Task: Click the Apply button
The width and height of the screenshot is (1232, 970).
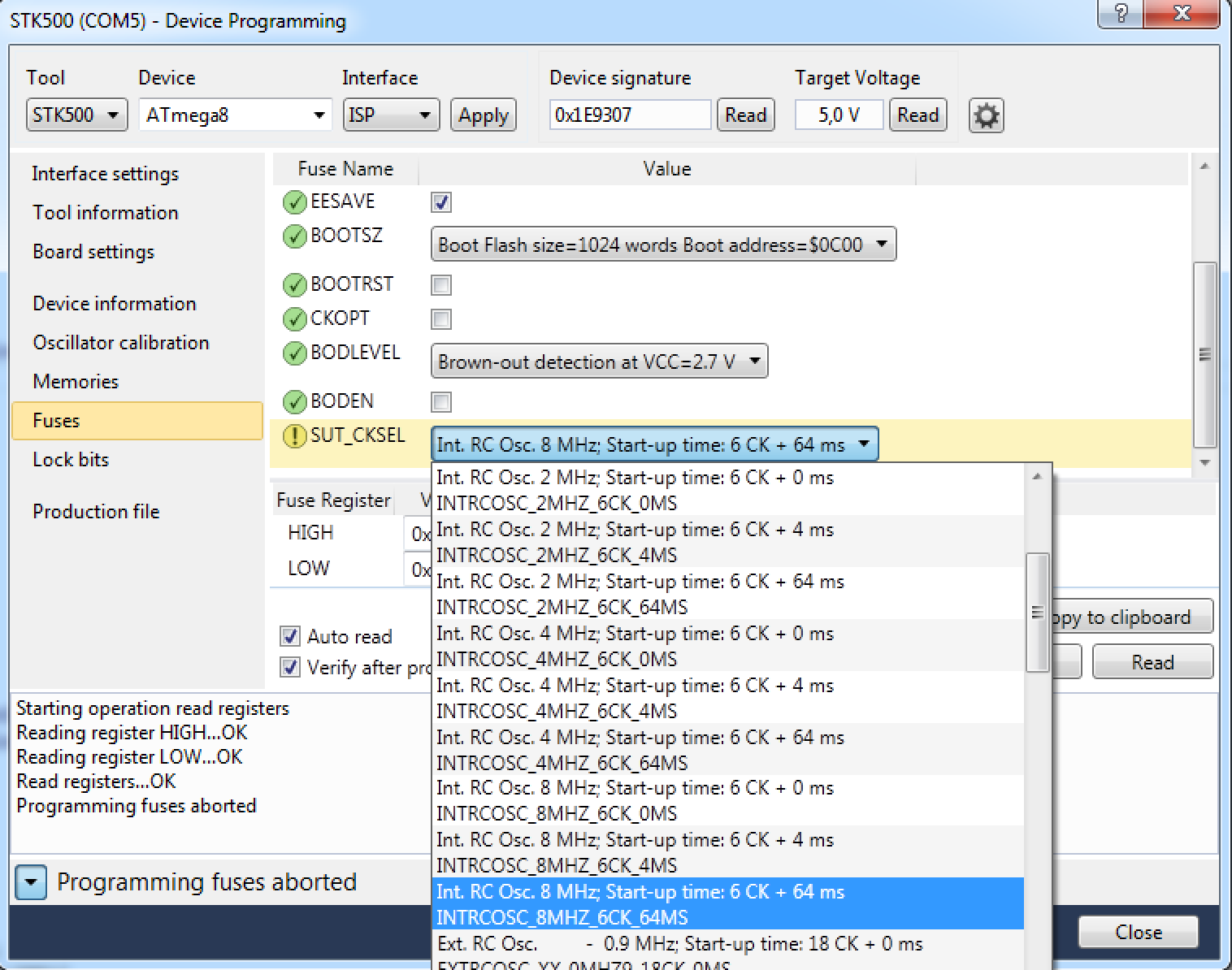Action: (x=484, y=115)
